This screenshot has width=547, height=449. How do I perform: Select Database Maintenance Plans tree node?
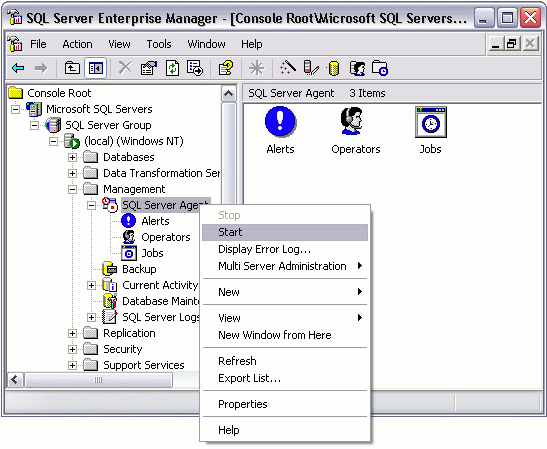tap(160, 301)
